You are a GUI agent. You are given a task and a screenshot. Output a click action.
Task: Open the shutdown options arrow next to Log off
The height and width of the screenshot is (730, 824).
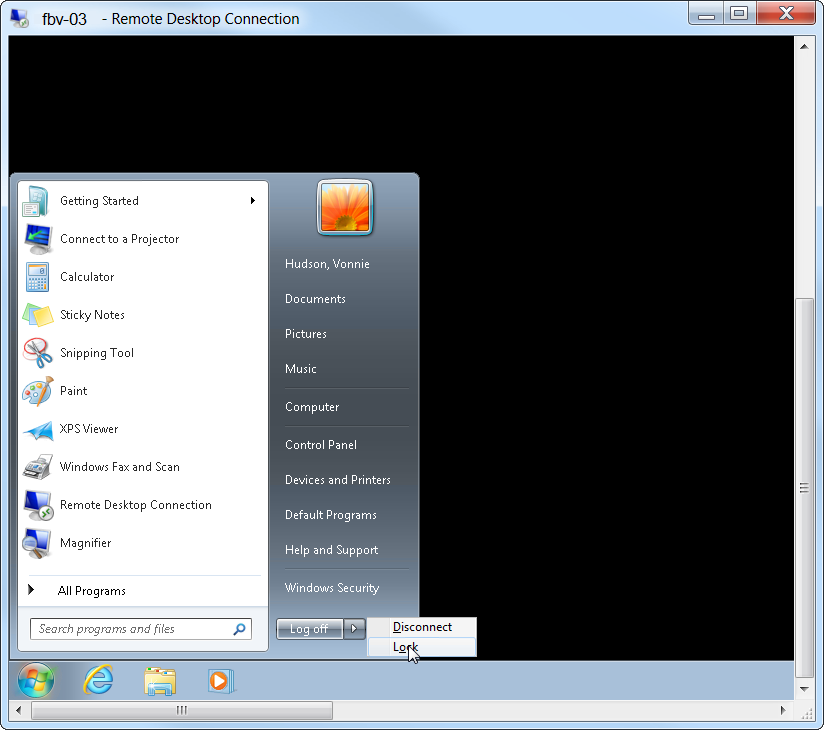coord(355,629)
